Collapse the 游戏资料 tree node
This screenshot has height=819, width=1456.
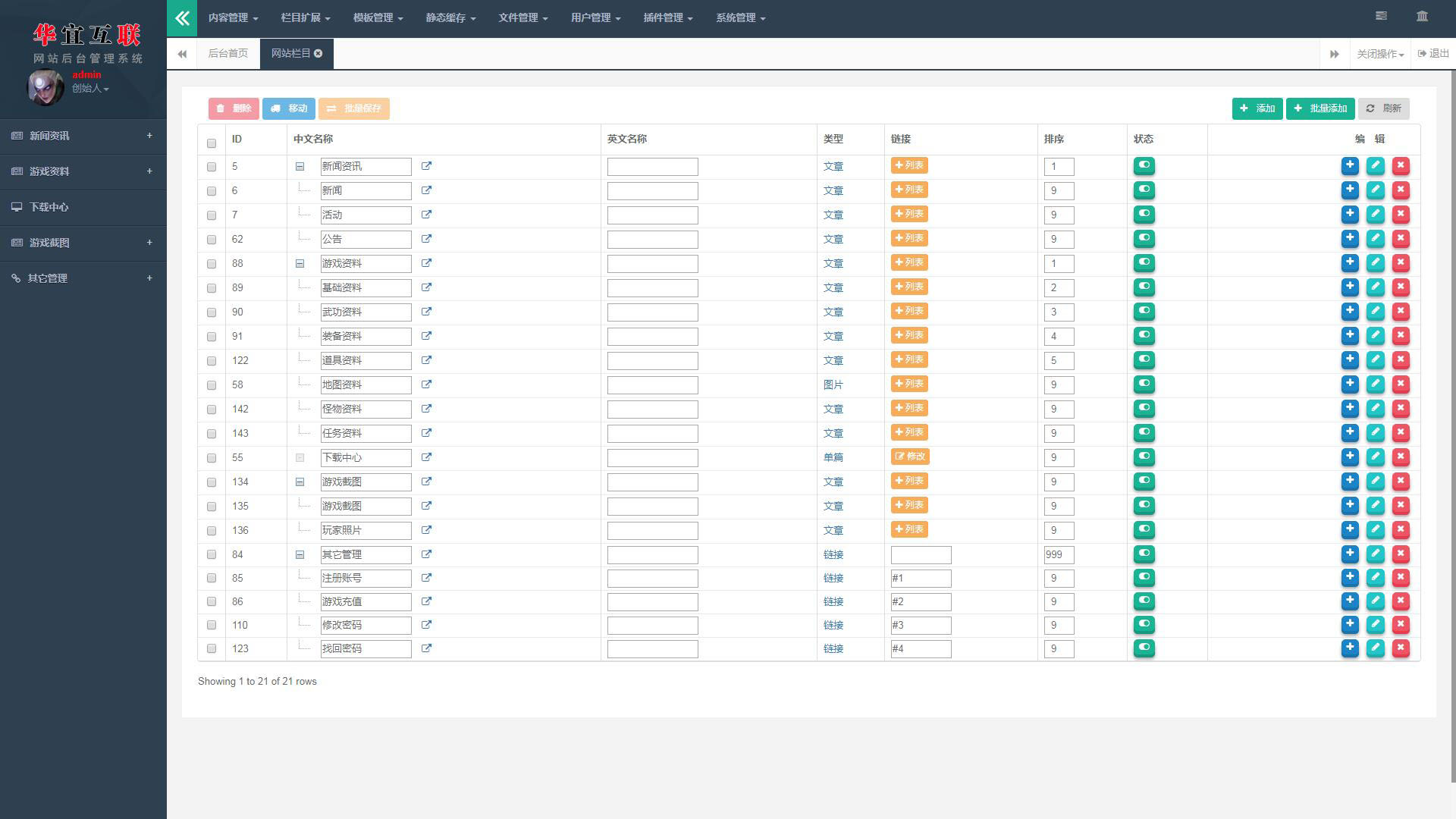(x=300, y=263)
